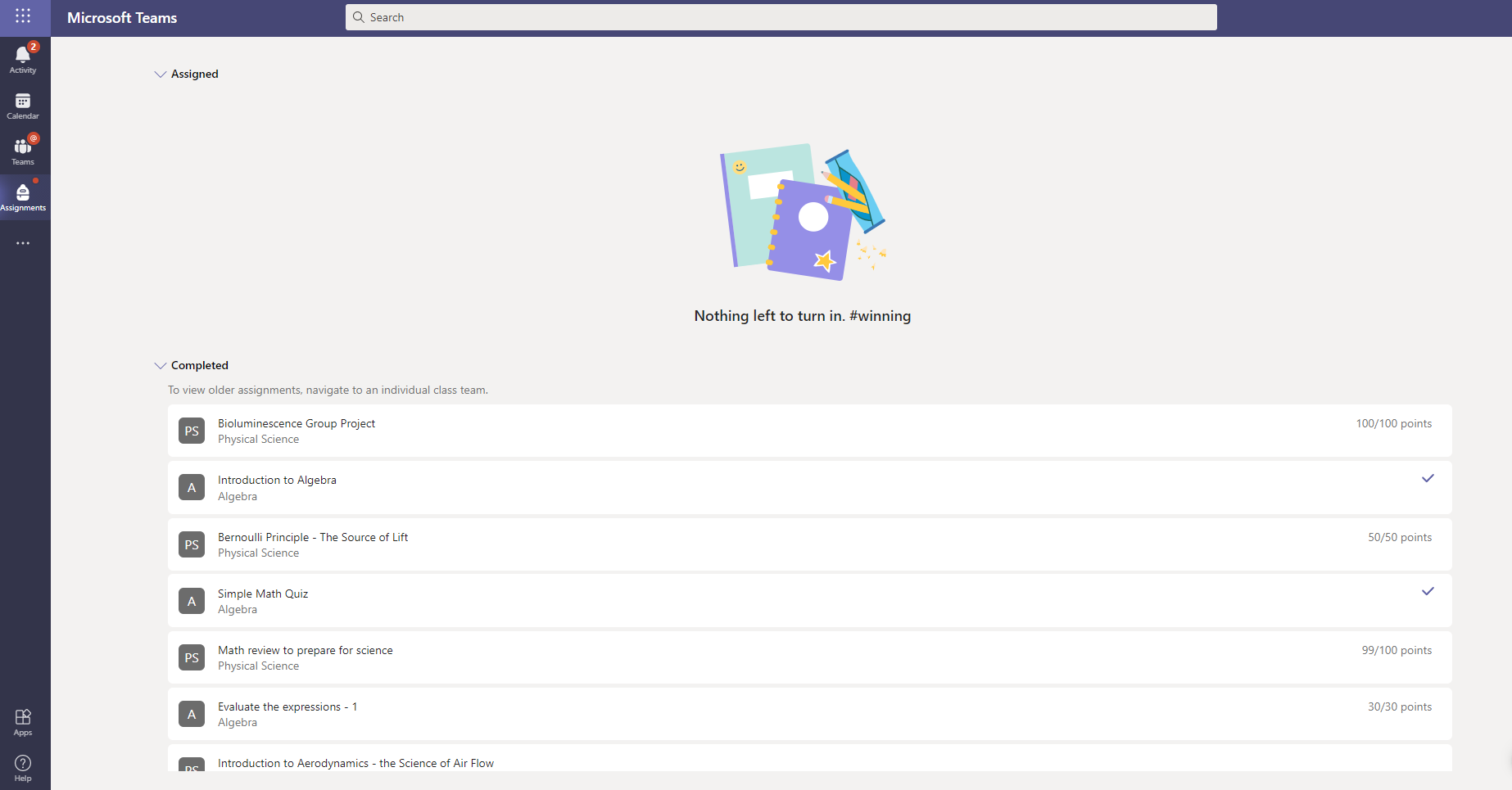The height and width of the screenshot is (790, 1512).
Task: Click the A avatar of Simple Math Quiz
Action: [x=192, y=601]
